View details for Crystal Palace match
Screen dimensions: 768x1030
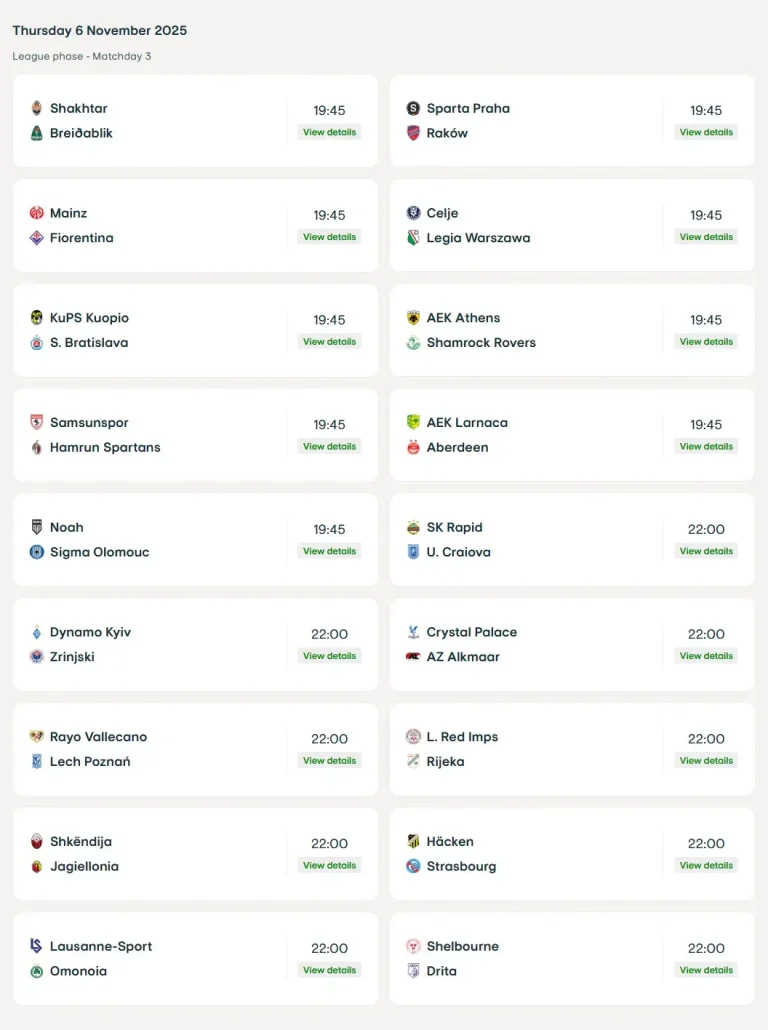tap(706, 656)
